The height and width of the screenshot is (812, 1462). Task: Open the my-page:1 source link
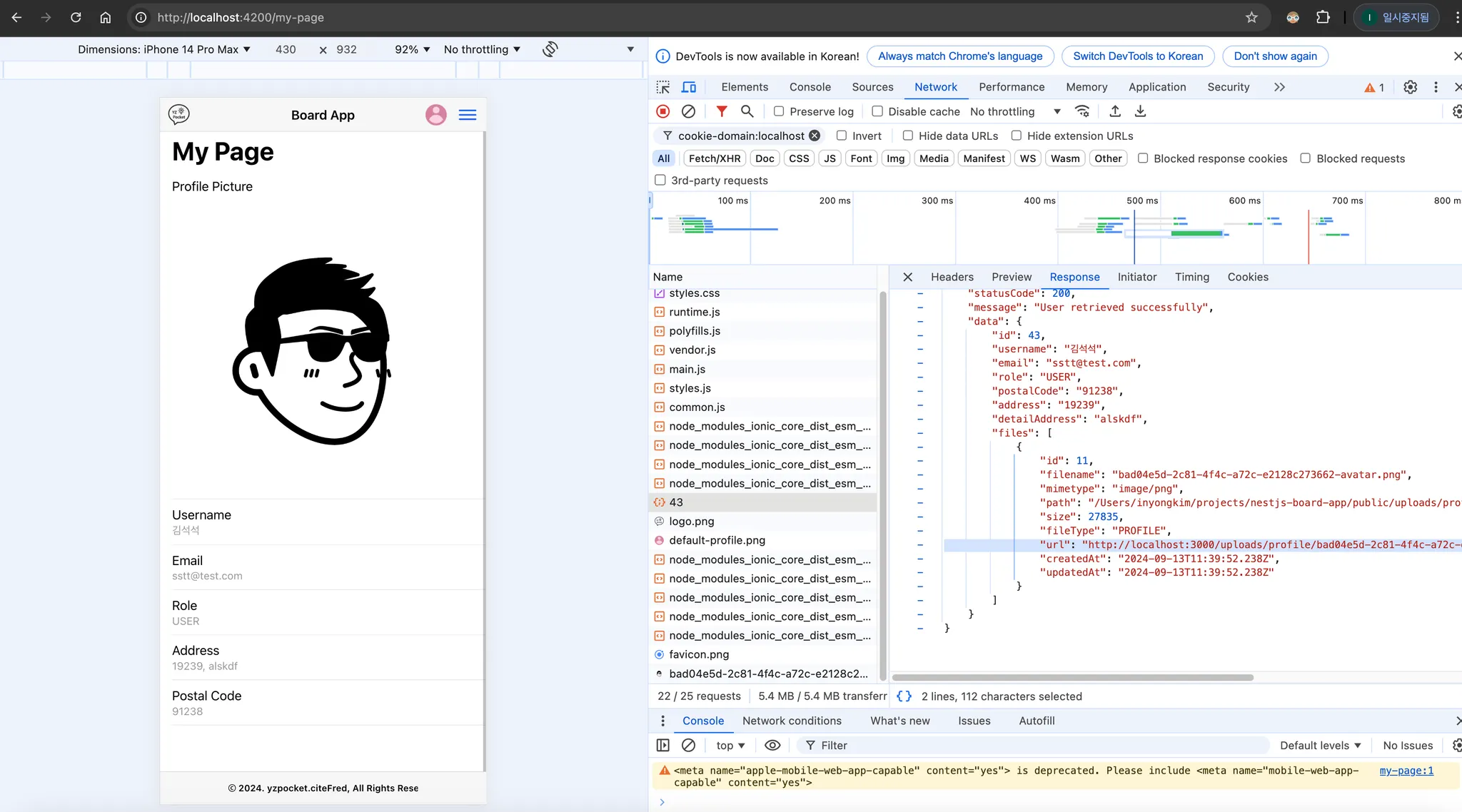1406,771
